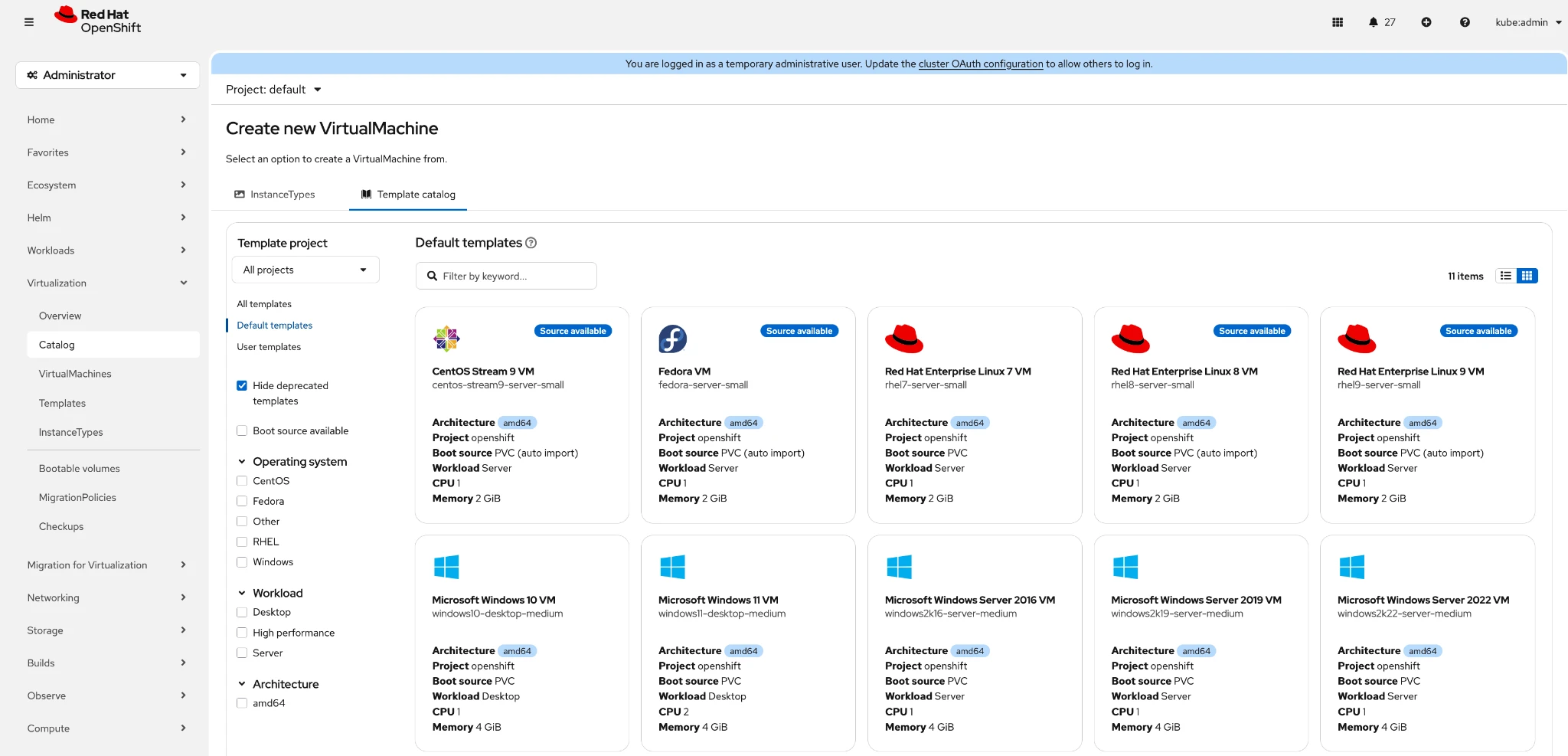Select the Template catalog tab

coord(408,195)
